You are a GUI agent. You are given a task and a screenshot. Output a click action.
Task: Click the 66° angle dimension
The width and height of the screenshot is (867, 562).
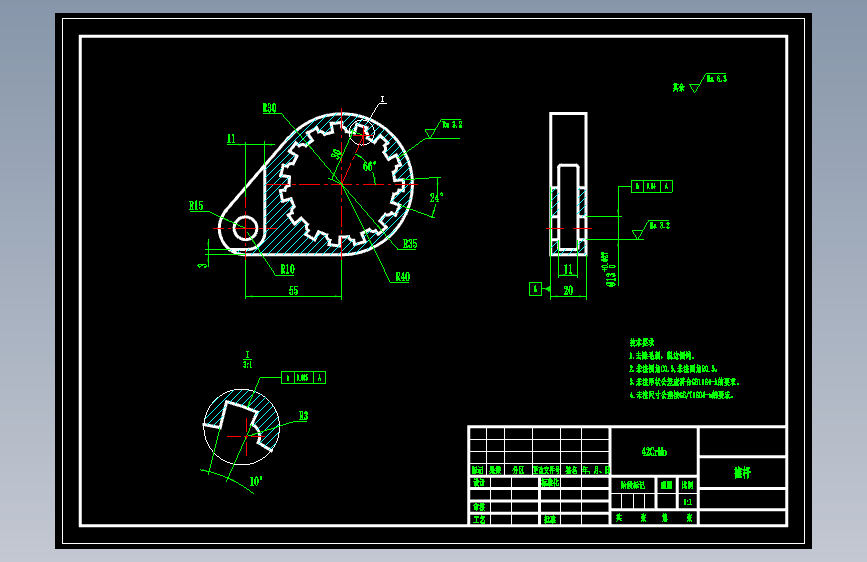click(369, 166)
